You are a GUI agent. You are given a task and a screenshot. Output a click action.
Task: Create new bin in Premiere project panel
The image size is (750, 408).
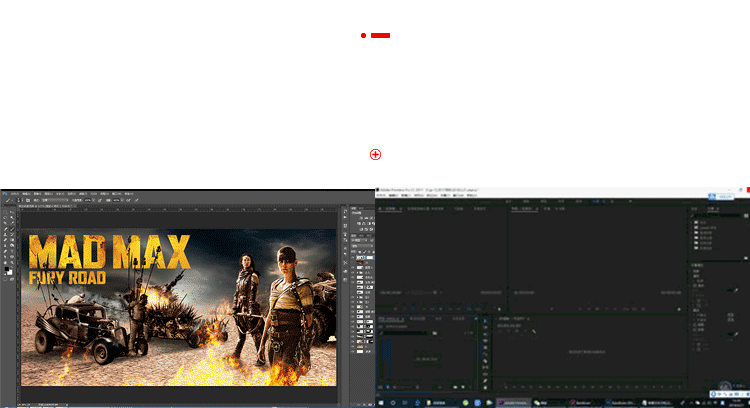[455, 387]
